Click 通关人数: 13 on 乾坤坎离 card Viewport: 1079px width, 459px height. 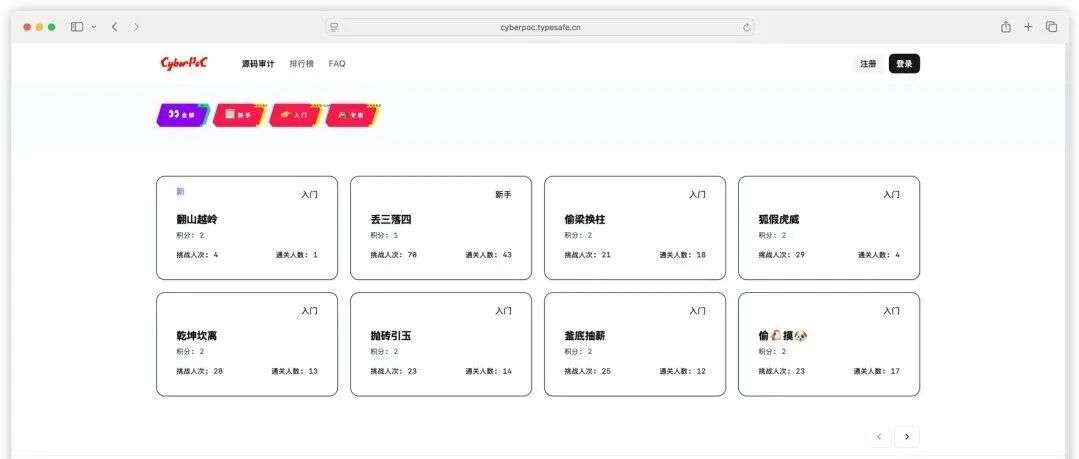295,372
